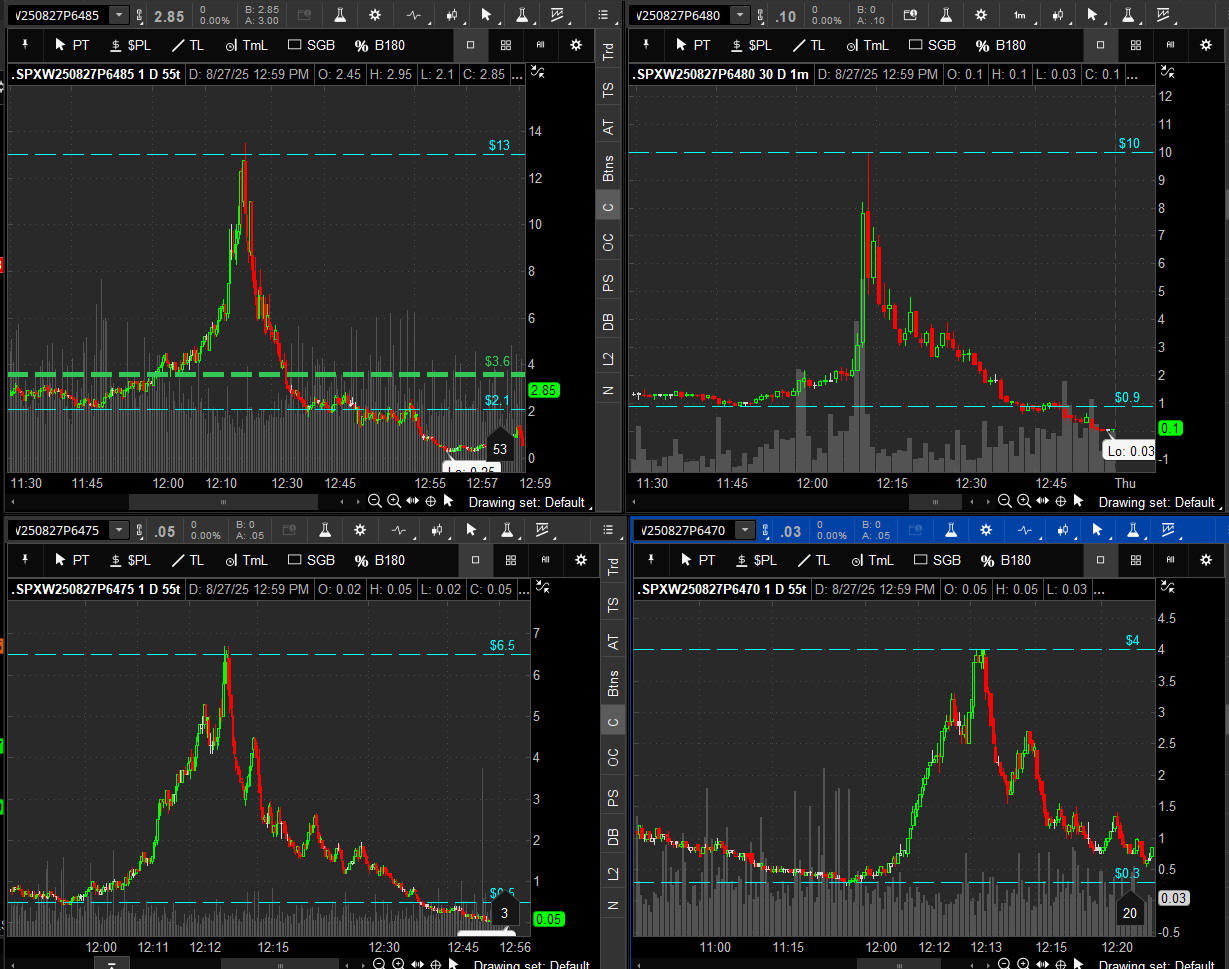
Task: Open chart settings gear in P6485 header
Action: tap(375, 15)
